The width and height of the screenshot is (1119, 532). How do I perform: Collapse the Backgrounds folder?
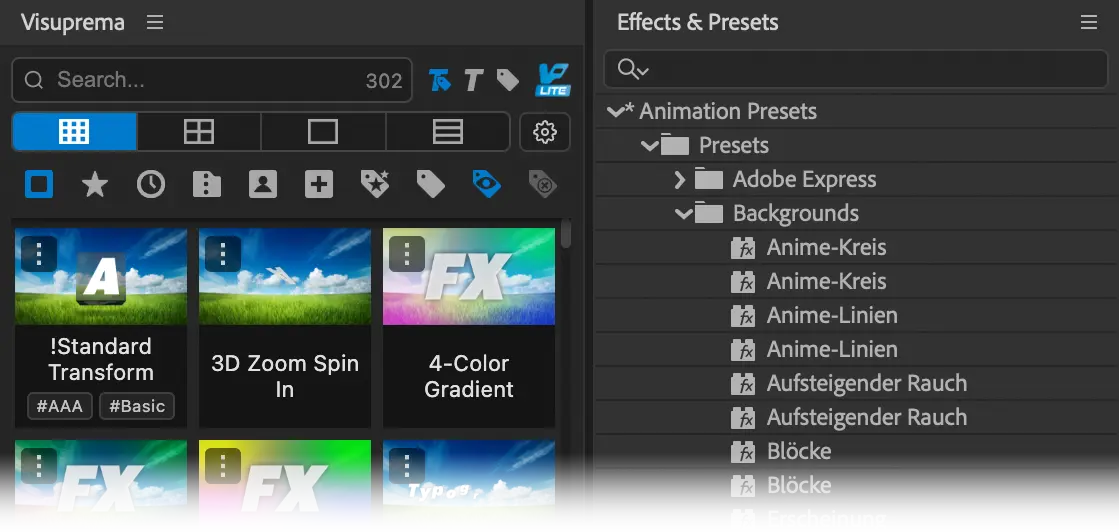point(684,214)
